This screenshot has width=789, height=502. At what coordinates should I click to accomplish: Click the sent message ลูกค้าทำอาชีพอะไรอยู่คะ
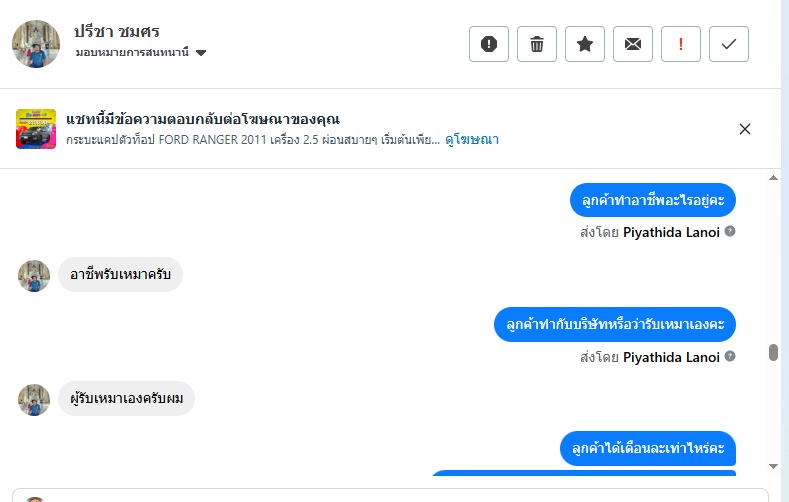coord(653,200)
